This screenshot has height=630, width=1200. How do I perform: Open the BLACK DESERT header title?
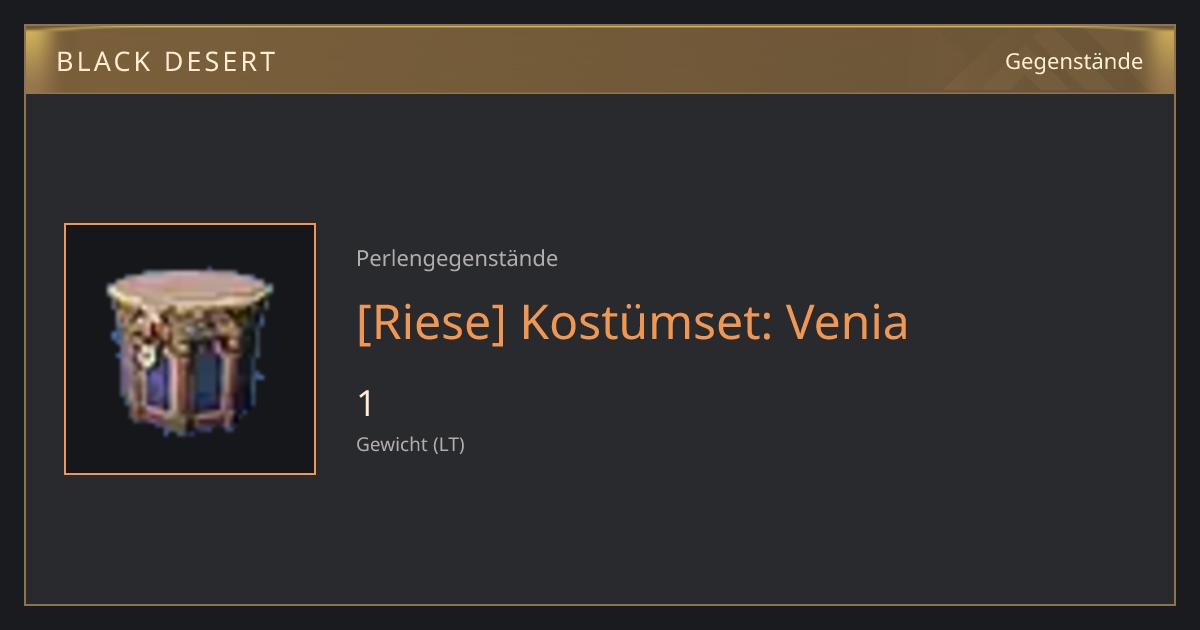point(166,62)
